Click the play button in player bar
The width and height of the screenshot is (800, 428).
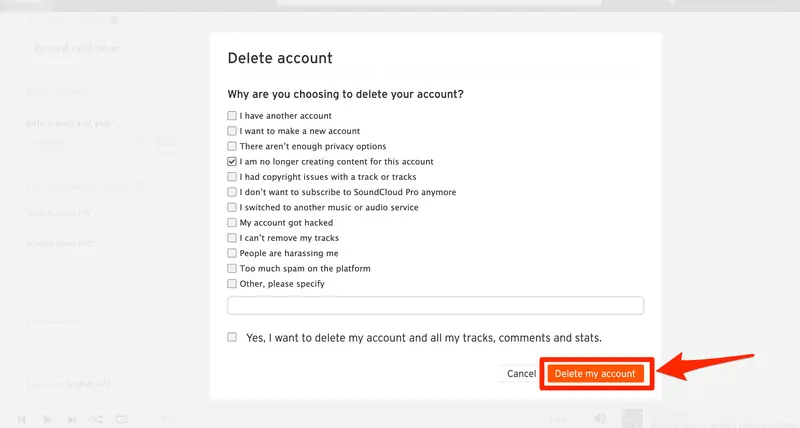coord(47,419)
